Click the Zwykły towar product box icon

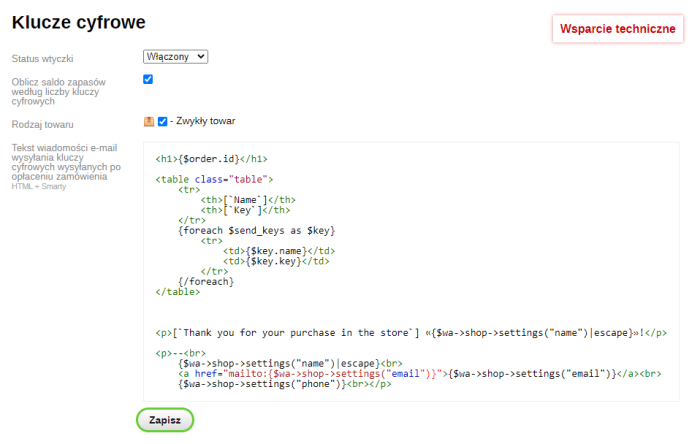(149, 122)
